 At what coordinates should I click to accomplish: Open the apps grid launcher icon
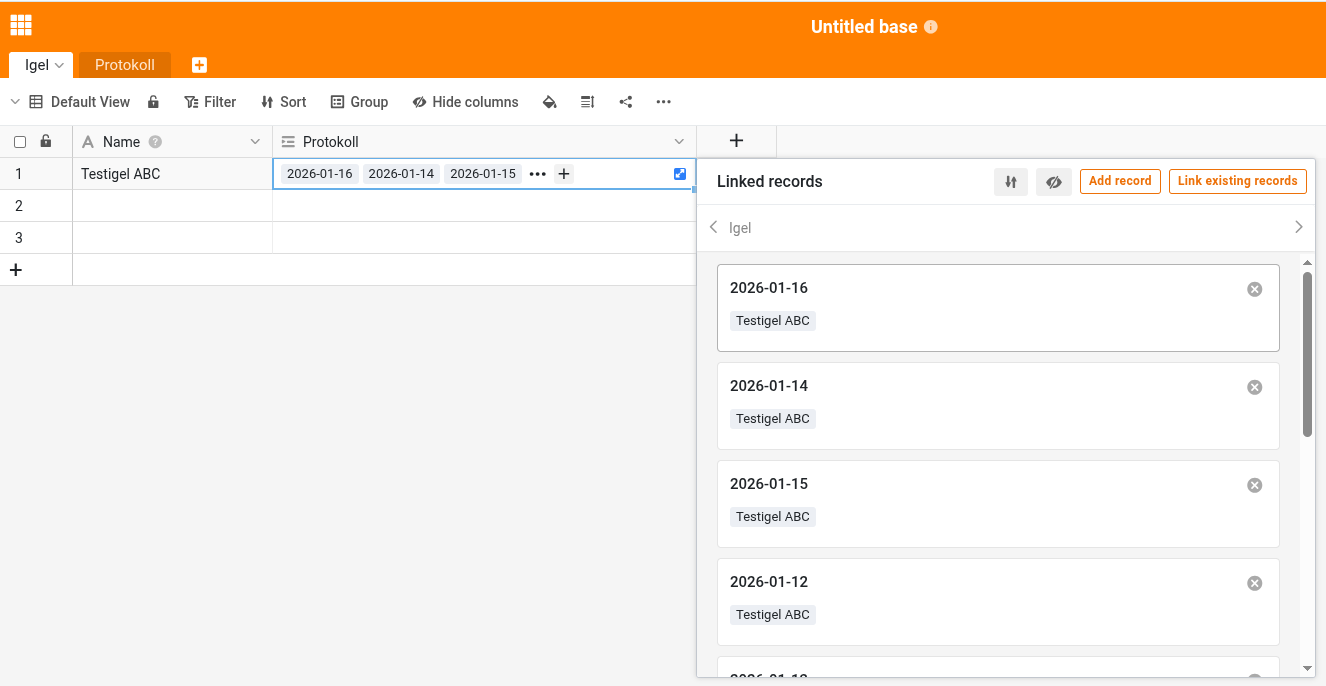[x=21, y=26]
